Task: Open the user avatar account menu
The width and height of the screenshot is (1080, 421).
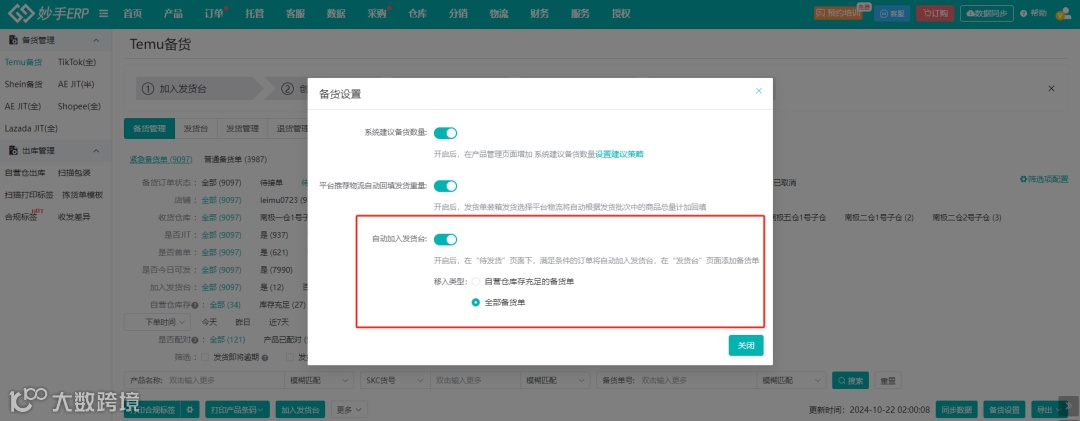Action: (x=1065, y=13)
